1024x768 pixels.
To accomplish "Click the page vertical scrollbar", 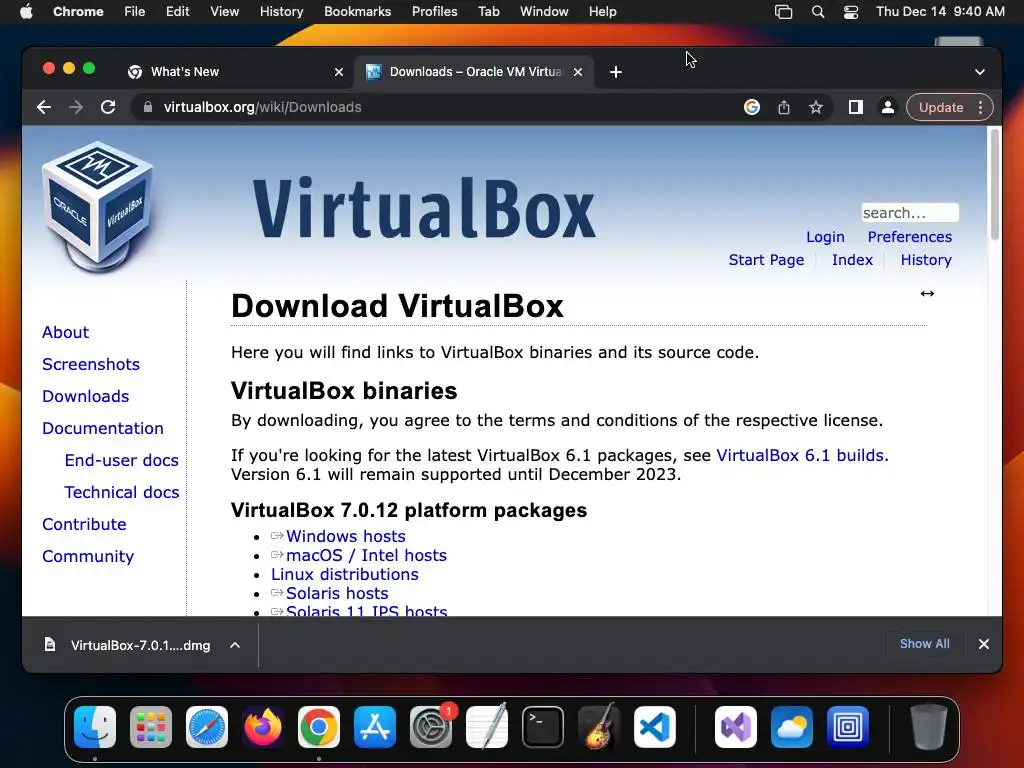I will (995, 185).
